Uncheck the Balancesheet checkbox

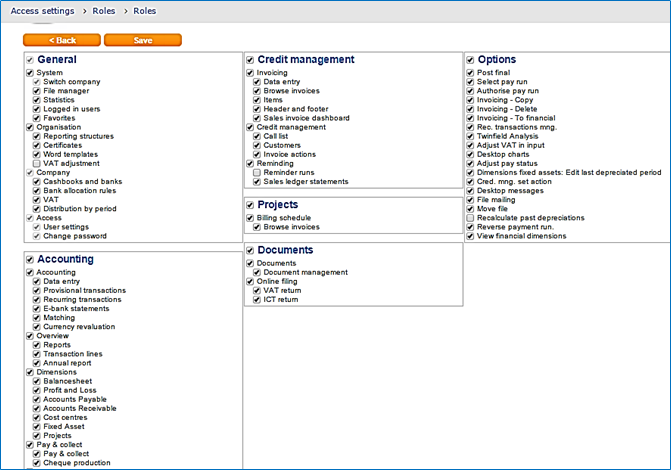[37, 381]
